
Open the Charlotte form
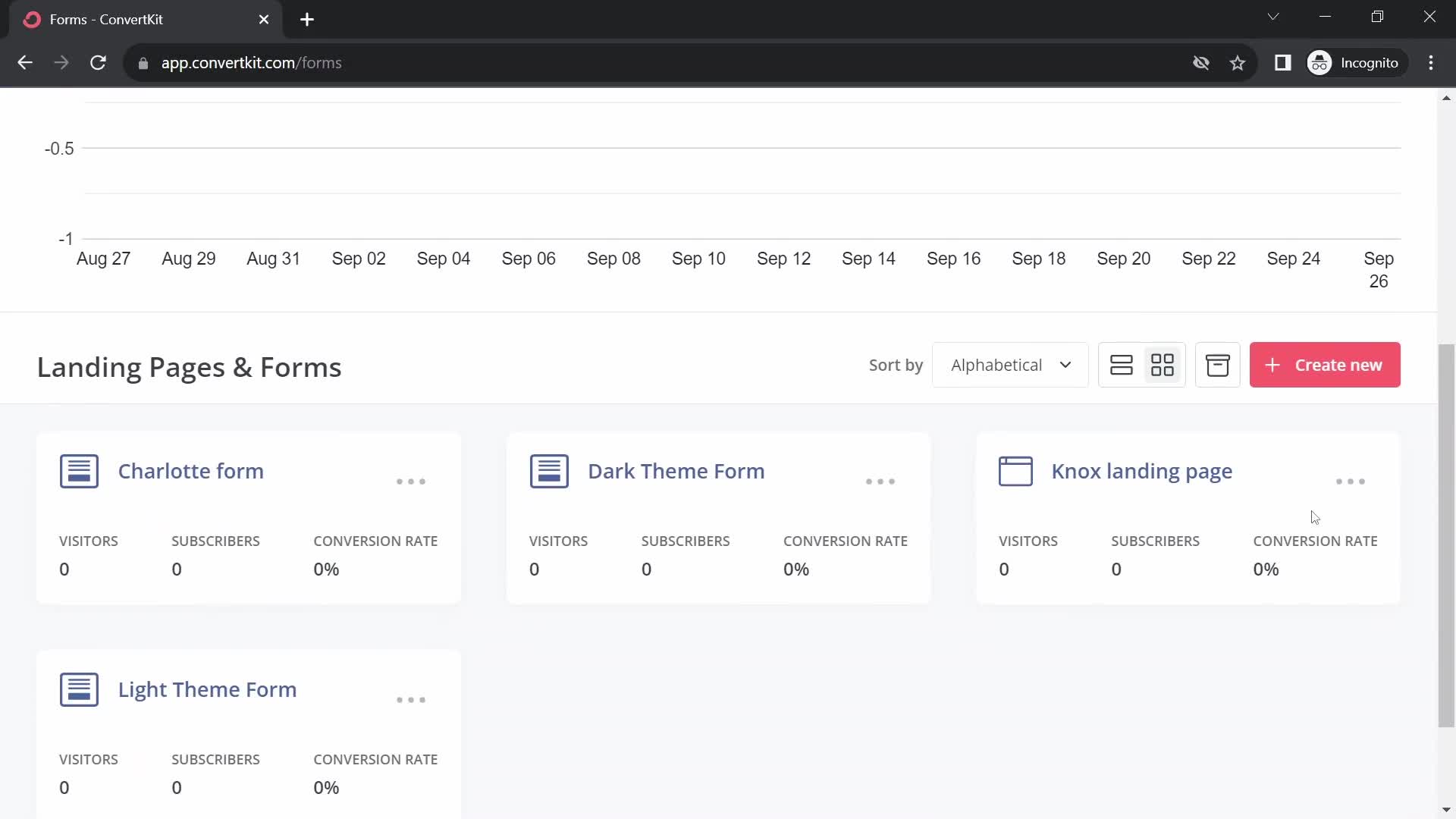(191, 471)
